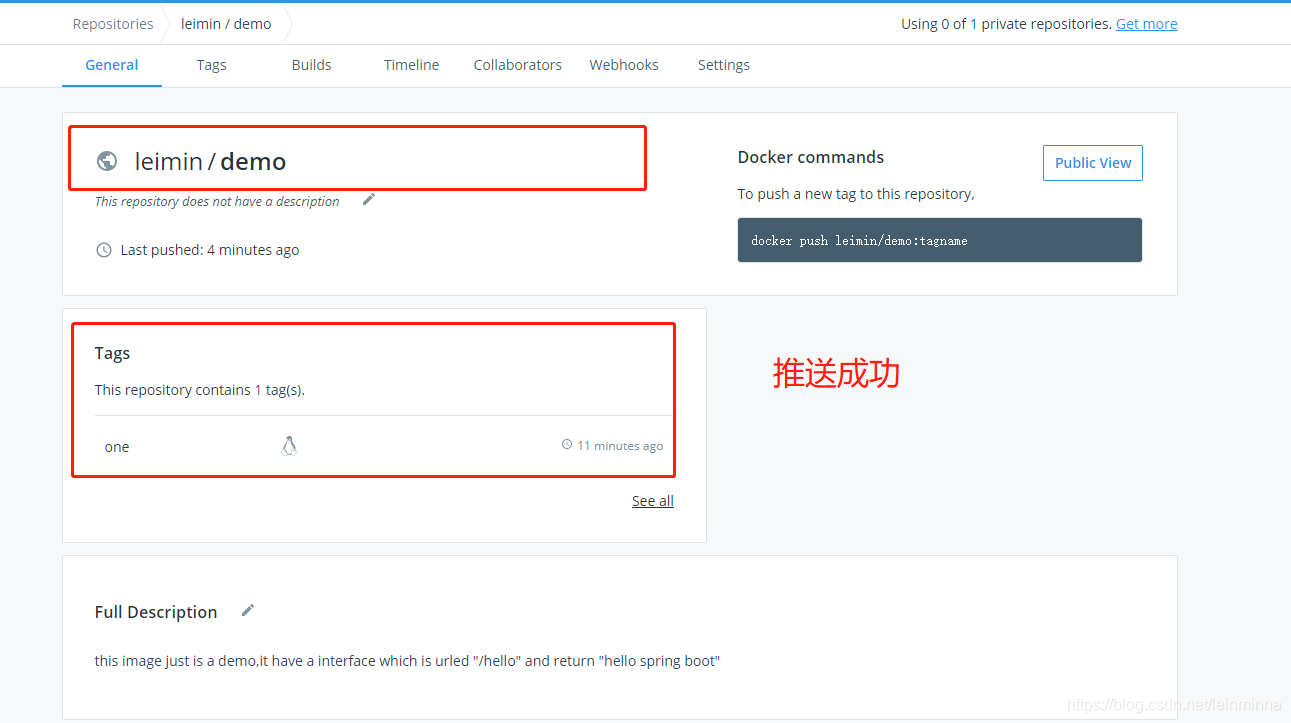1291x723 pixels.
Task: Click the Full Description heading
Action: tap(156, 612)
